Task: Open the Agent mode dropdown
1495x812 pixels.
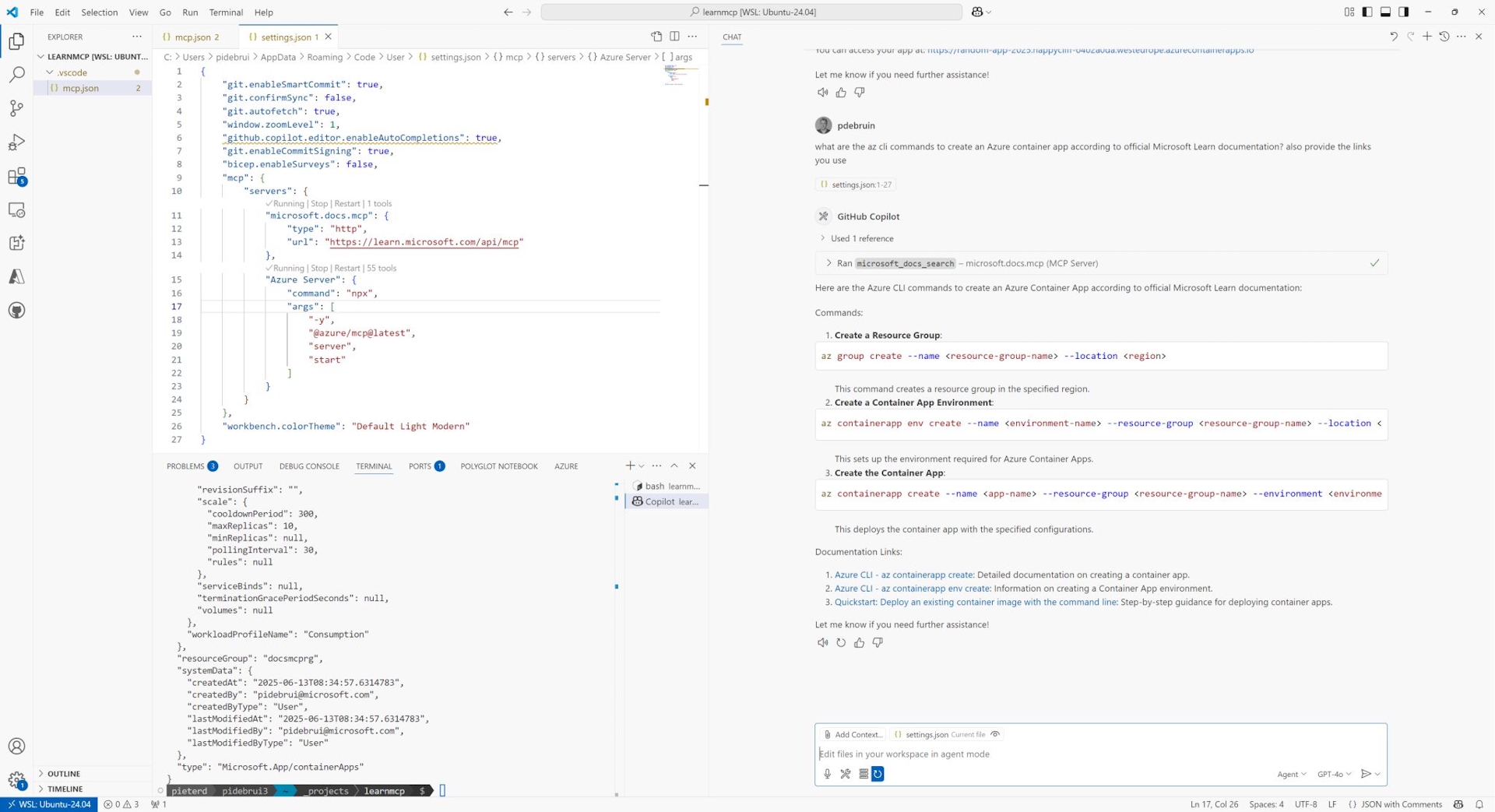Action: click(x=1292, y=774)
